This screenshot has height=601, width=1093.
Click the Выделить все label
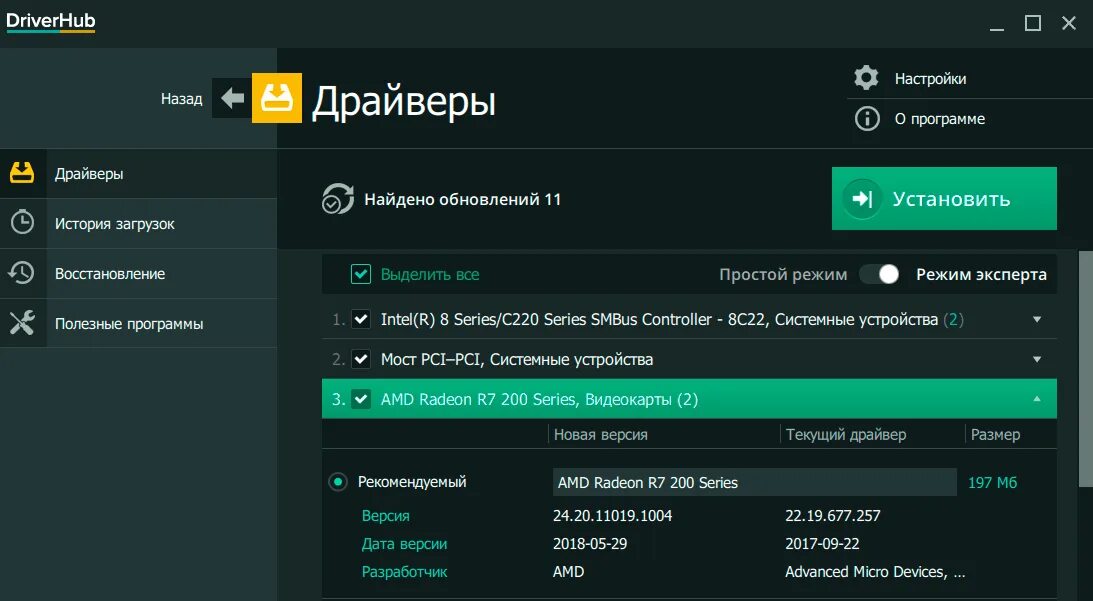click(429, 275)
